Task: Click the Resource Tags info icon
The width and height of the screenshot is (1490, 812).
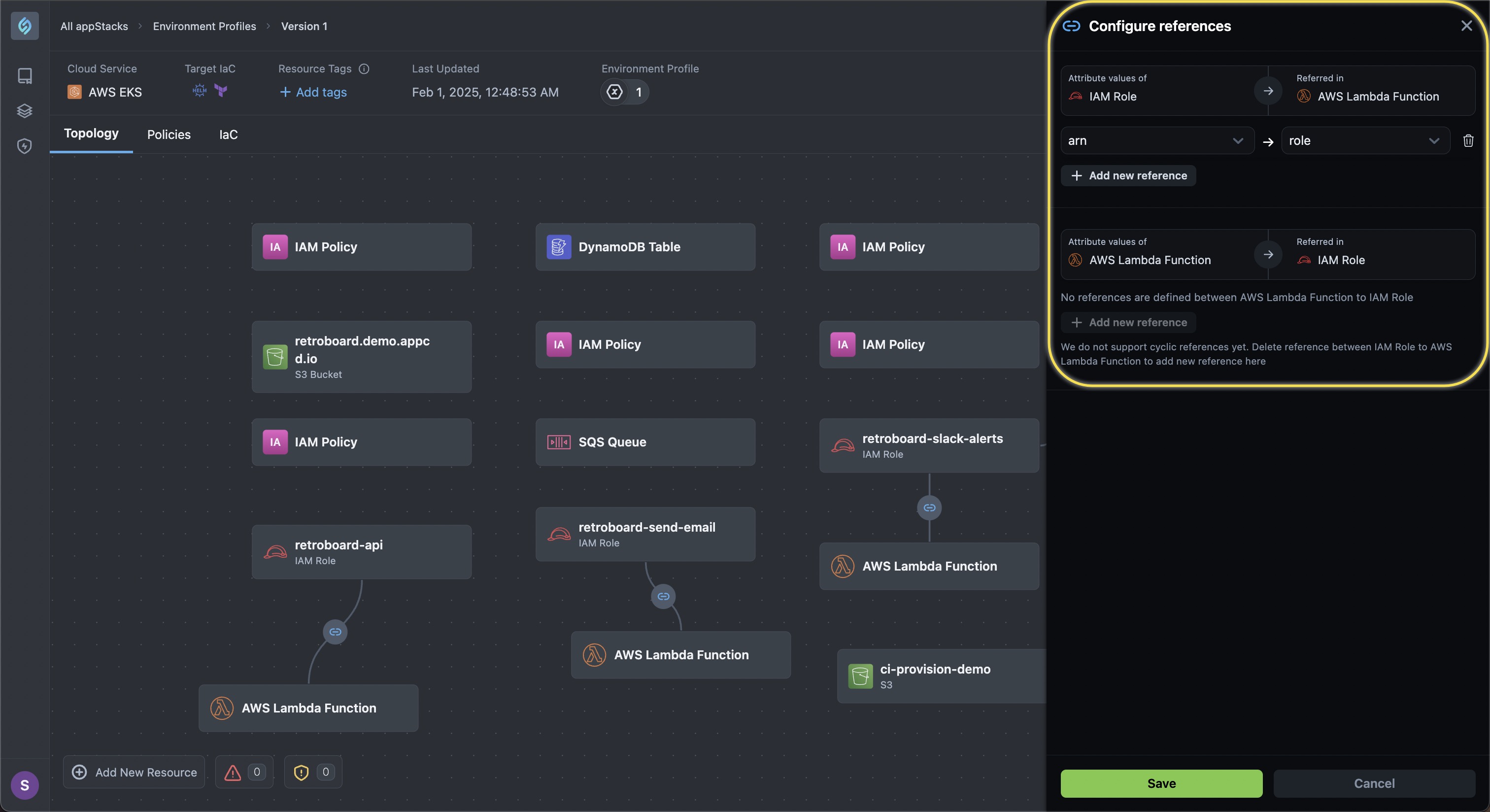Action: (364, 69)
